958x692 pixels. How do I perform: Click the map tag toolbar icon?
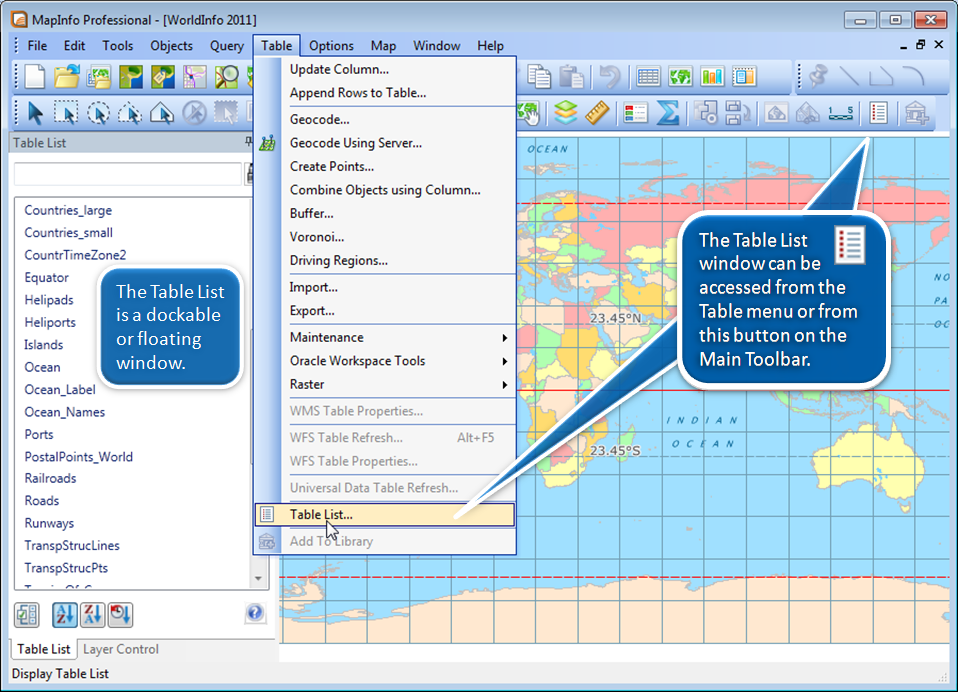[163, 77]
